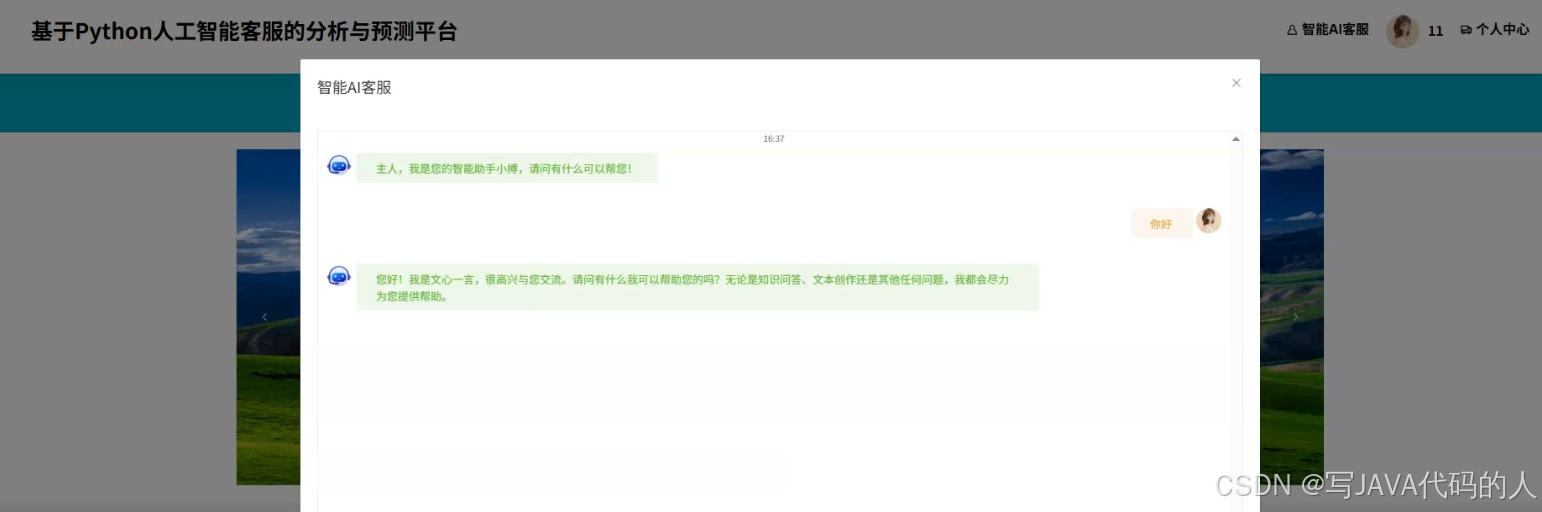Click username 11 in header
The image size is (1542, 512).
click(1435, 31)
